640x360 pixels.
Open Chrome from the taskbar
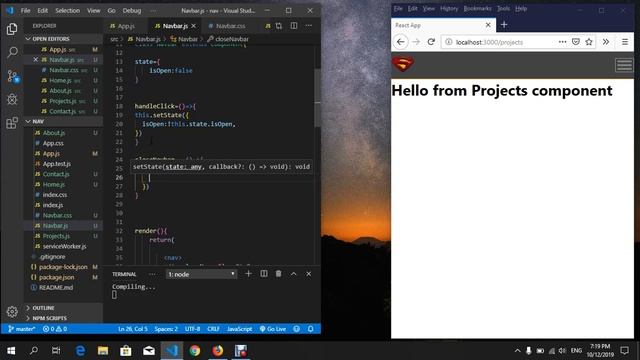[x=195, y=350]
